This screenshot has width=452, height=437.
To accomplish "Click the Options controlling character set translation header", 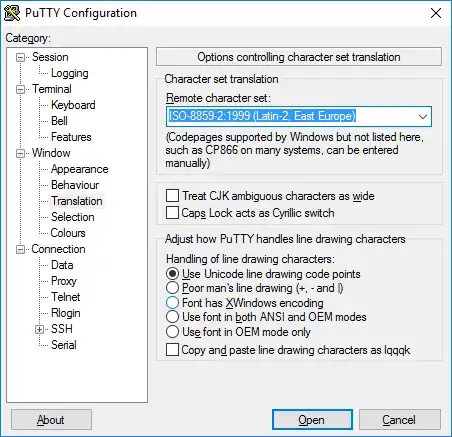I will point(299,57).
